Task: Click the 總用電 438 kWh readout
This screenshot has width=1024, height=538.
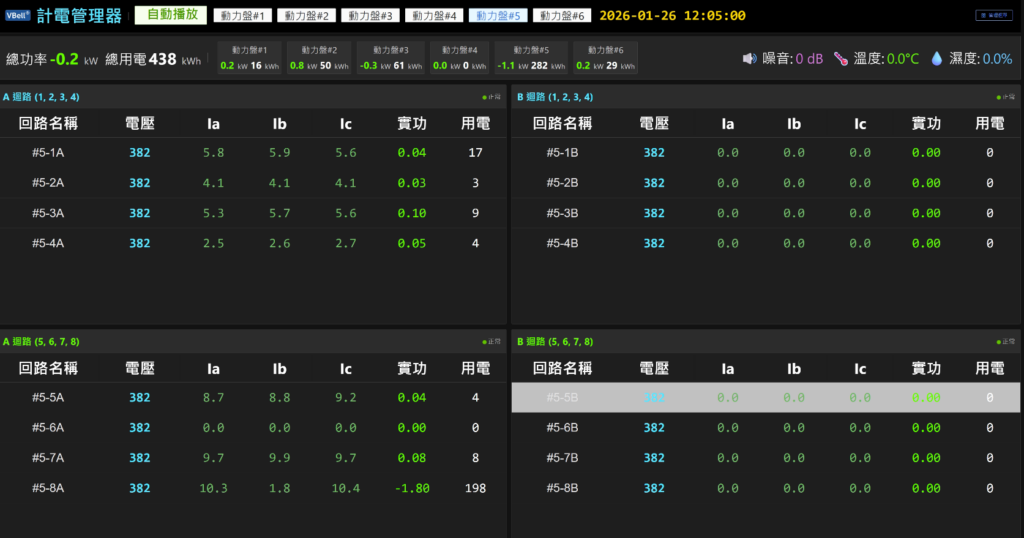Action: click(x=153, y=59)
